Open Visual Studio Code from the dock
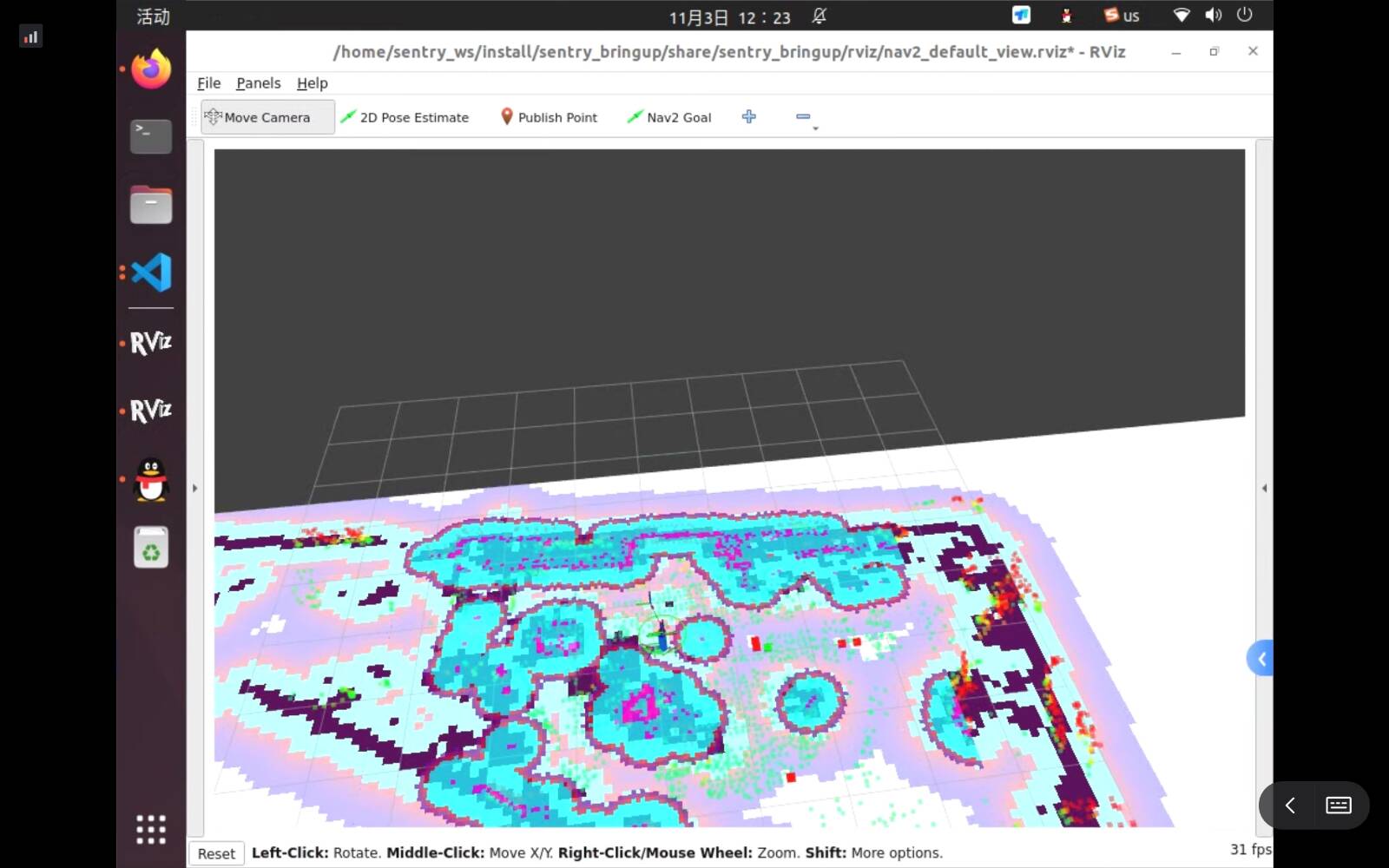 pos(151,273)
